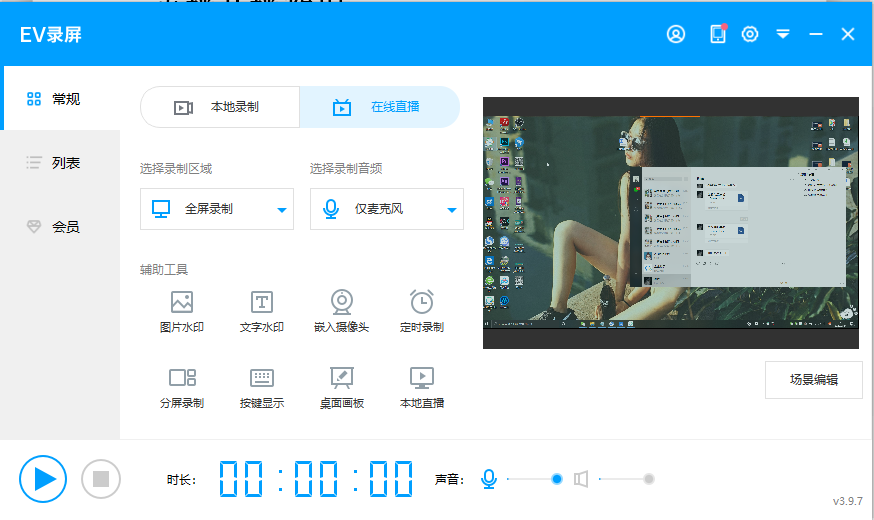Open 桌面画板 desktop drawing board
Image resolution: width=874 pixels, height=520 pixels.
coord(342,388)
